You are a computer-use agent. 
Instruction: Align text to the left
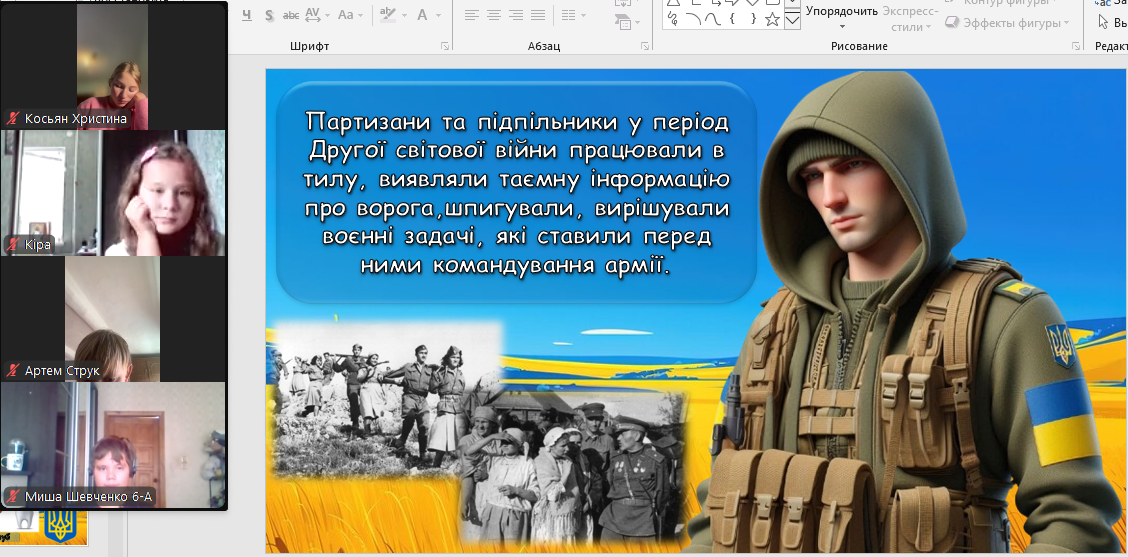pyautogui.click(x=471, y=15)
